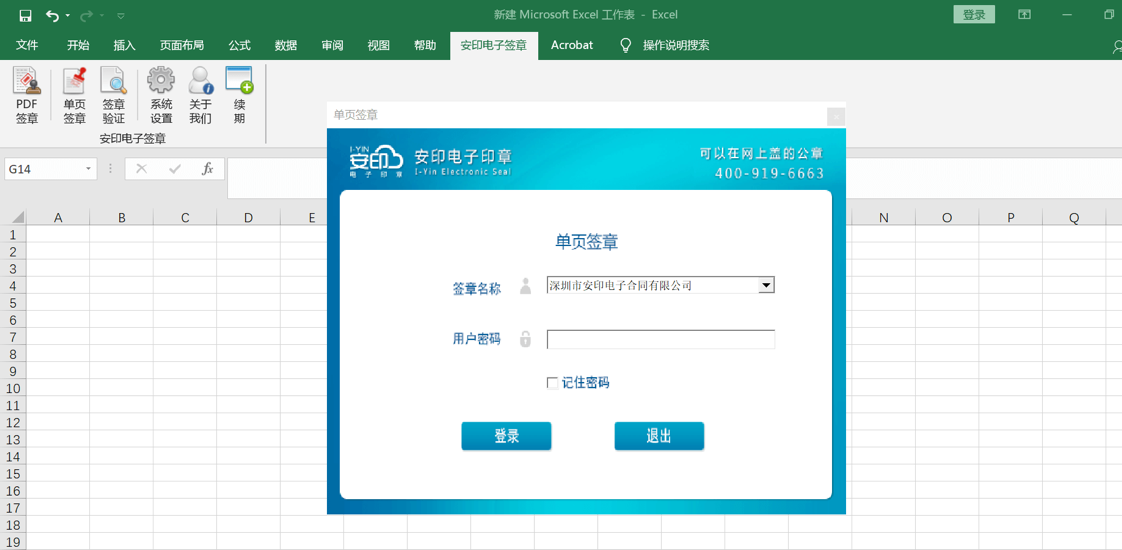
Task: Check the 记住密码 checkbox
Action: (x=552, y=383)
